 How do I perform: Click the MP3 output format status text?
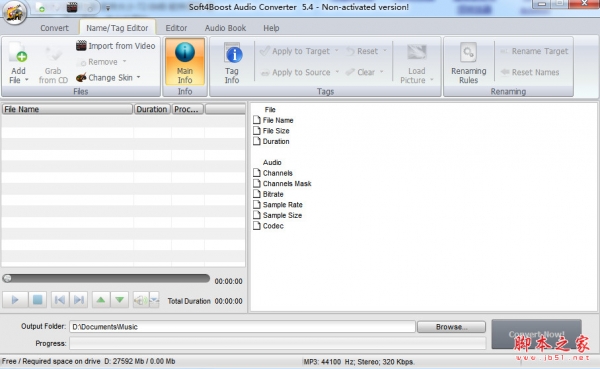[x=359, y=362]
